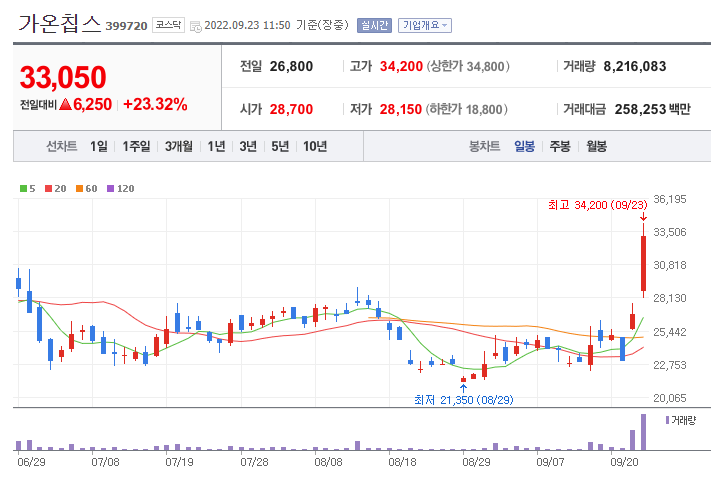
Task: Switch to the 주봉 candlestick chart
Action: 560,146
